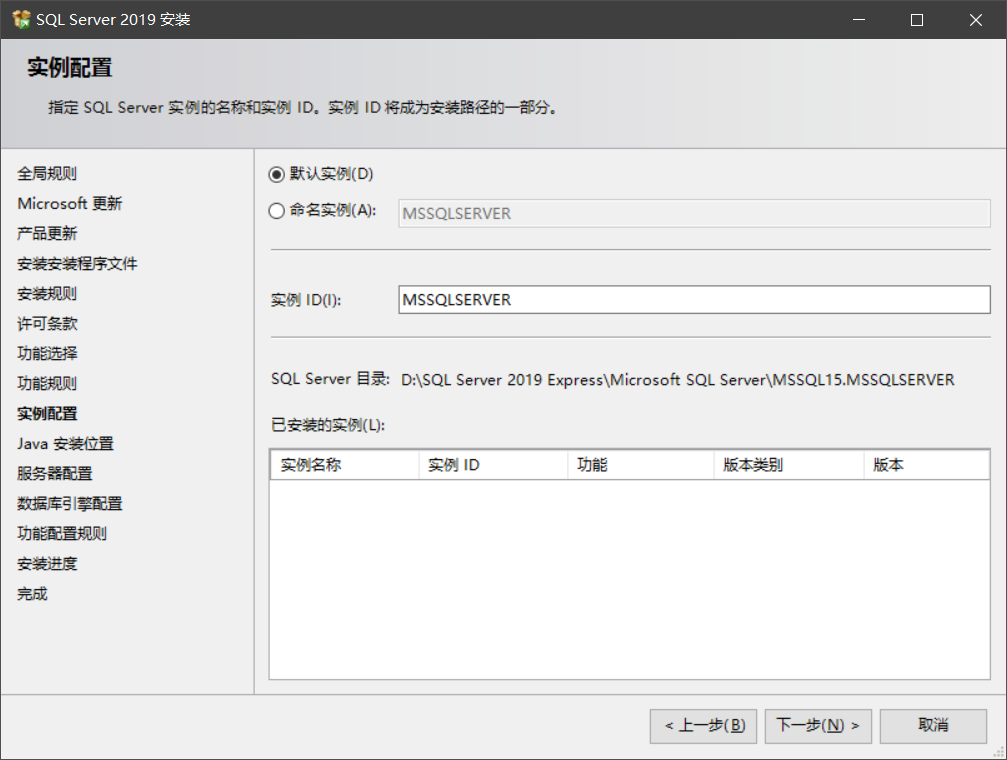Close the SQL Server setup window
The height and width of the screenshot is (760, 1007).
click(976, 20)
